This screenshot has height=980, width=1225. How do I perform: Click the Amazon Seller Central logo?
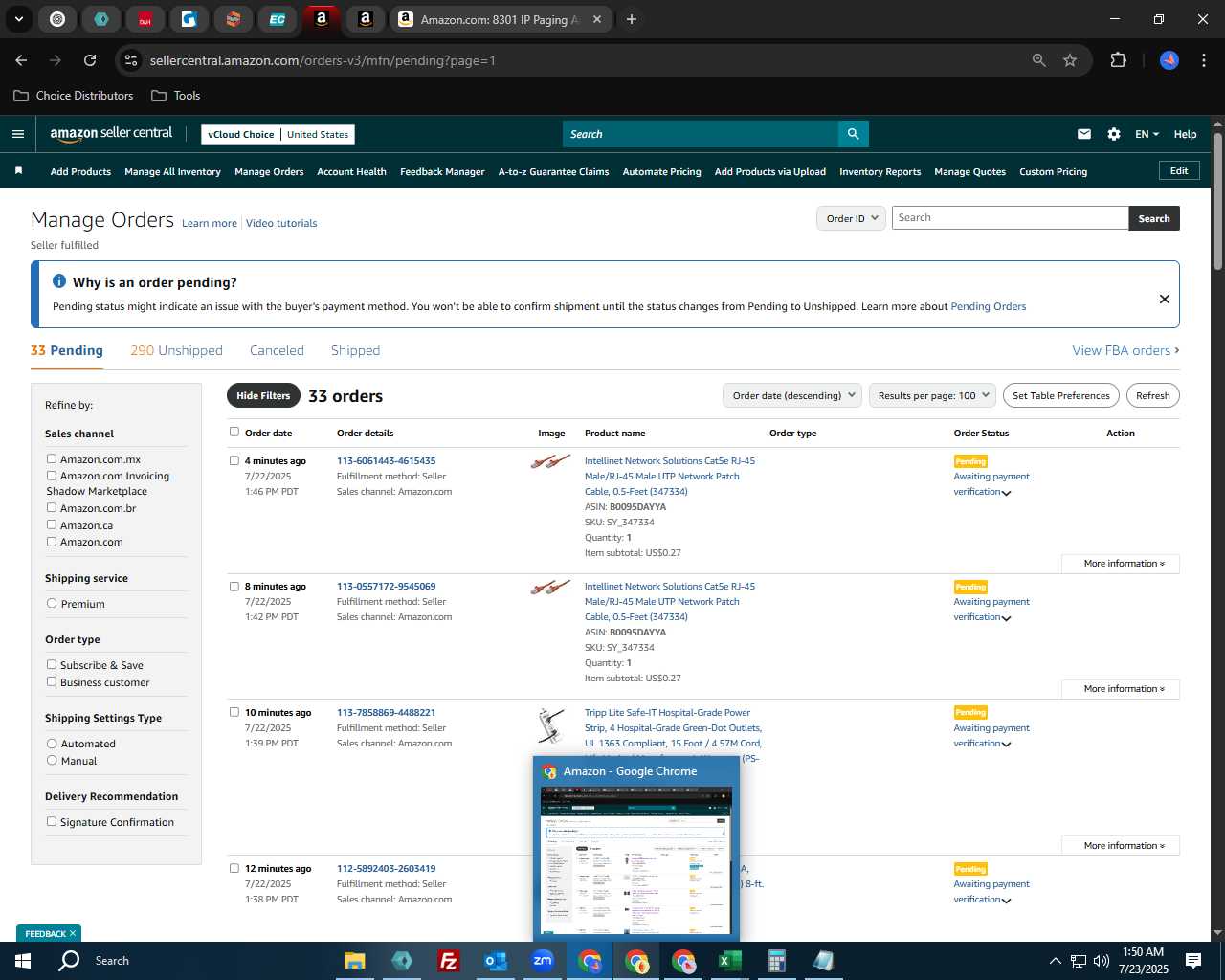111,134
